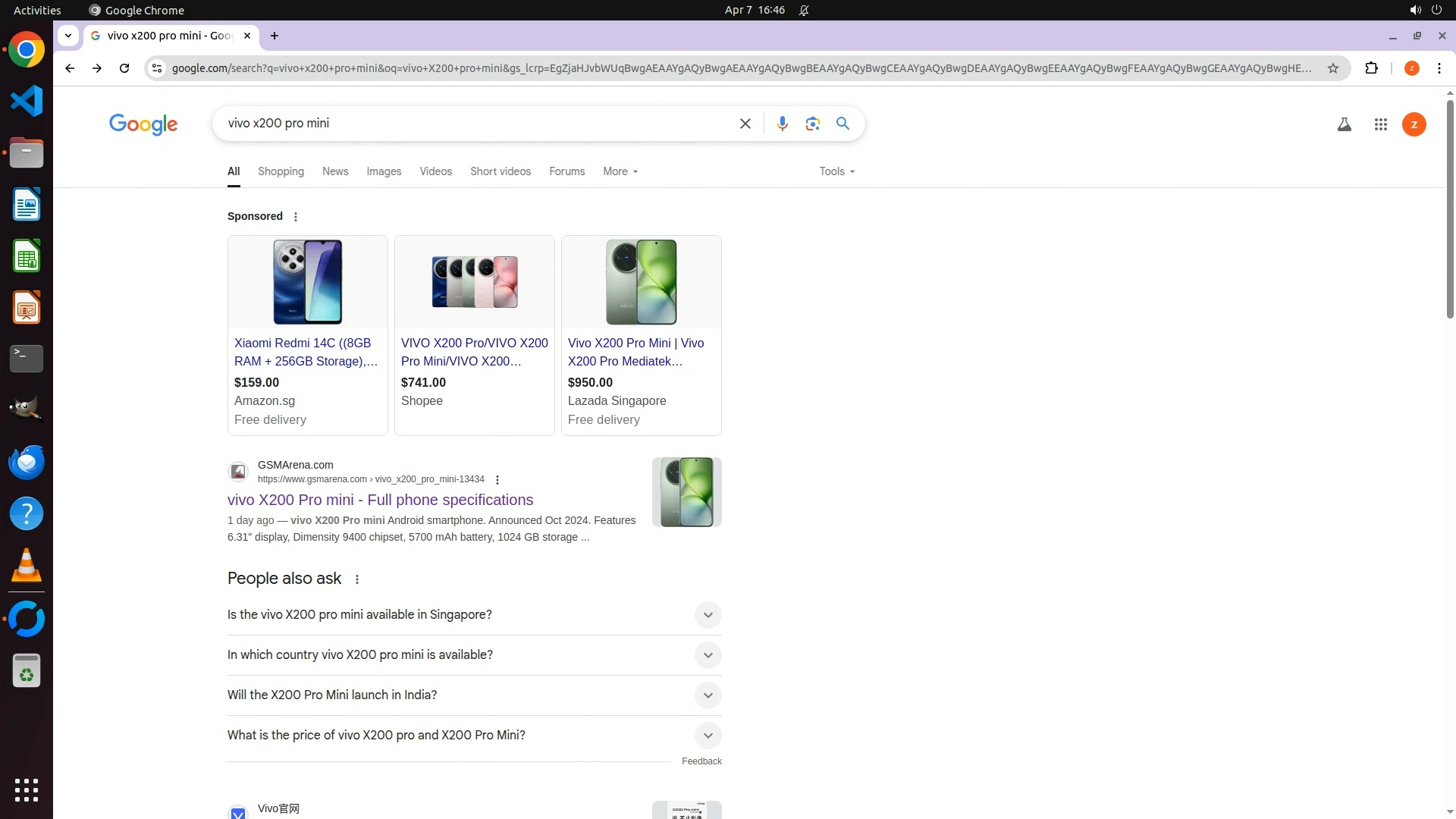Viewport: 1456px width, 819px height.
Task: Open the Google apps grid
Action: (x=1380, y=124)
